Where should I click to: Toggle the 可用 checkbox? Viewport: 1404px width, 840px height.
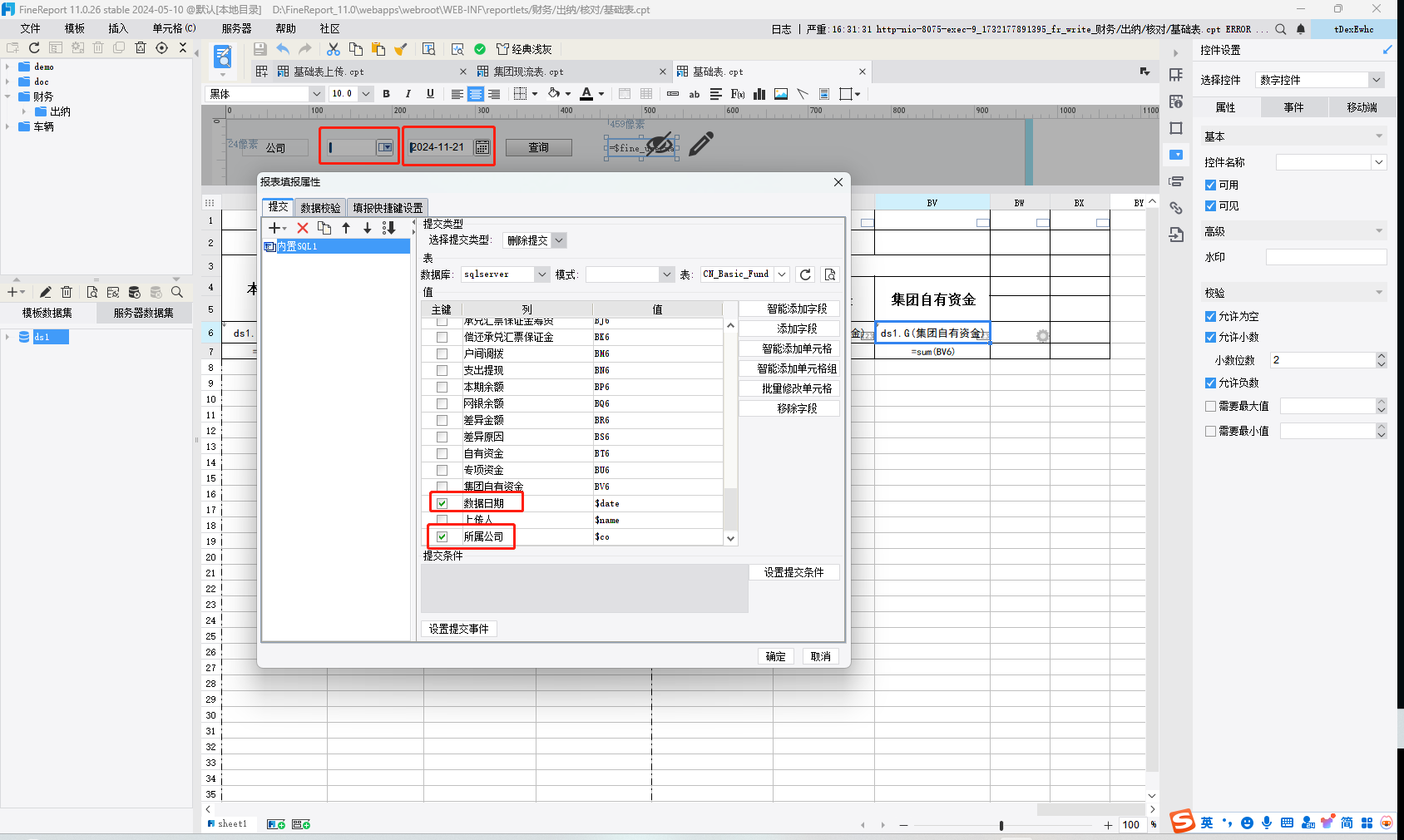(x=1210, y=185)
